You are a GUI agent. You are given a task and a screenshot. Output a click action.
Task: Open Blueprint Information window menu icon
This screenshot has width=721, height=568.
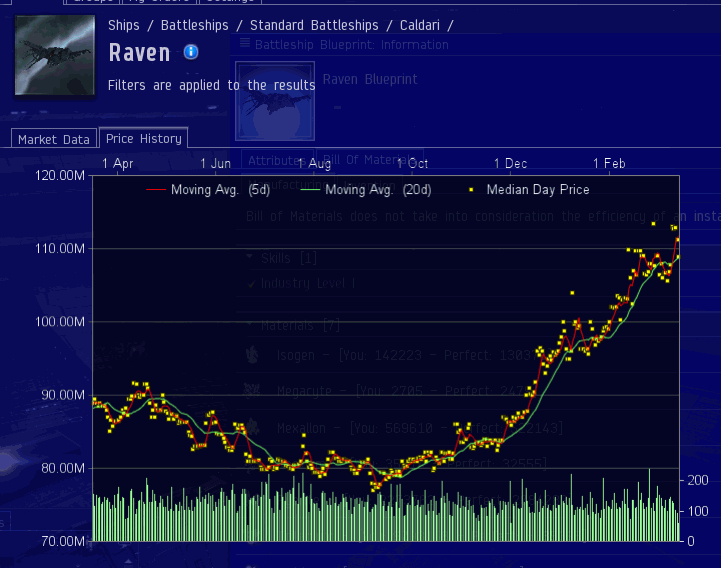tap(245, 43)
